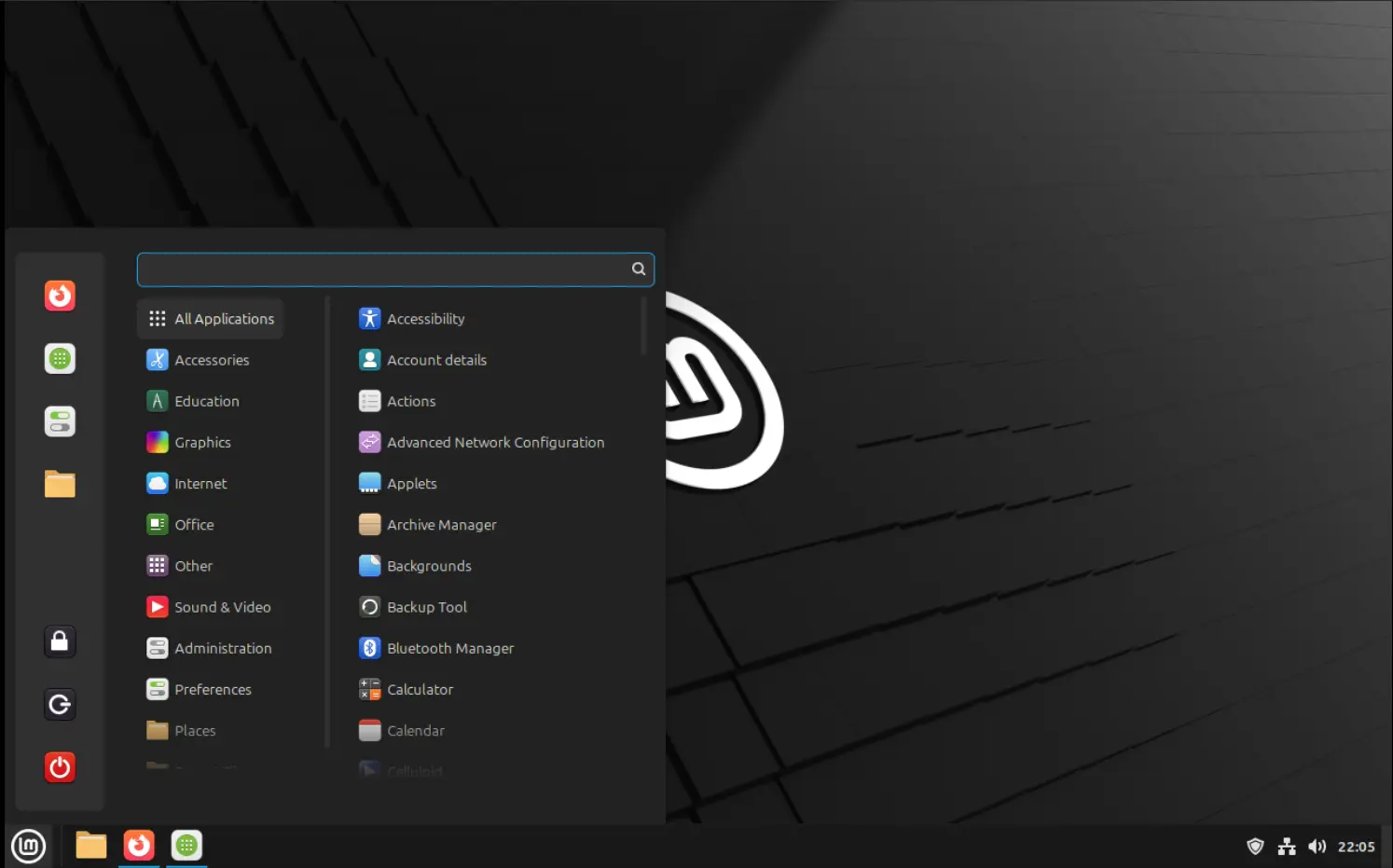Click inside the application search field
The height and width of the screenshot is (868, 1393).
click(x=386, y=269)
